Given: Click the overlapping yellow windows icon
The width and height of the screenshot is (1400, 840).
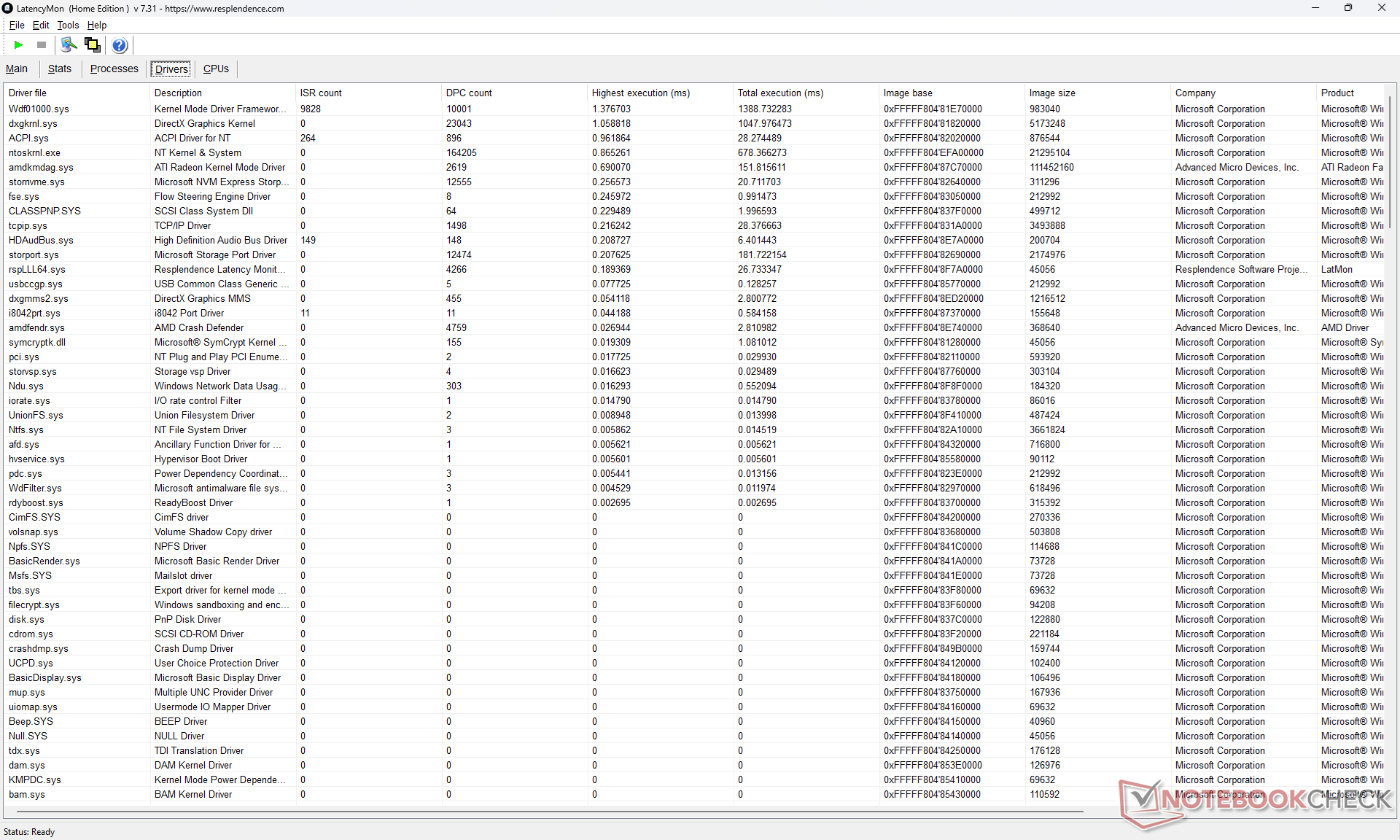Looking at the screenshot, I should click(x=93, y=45).
